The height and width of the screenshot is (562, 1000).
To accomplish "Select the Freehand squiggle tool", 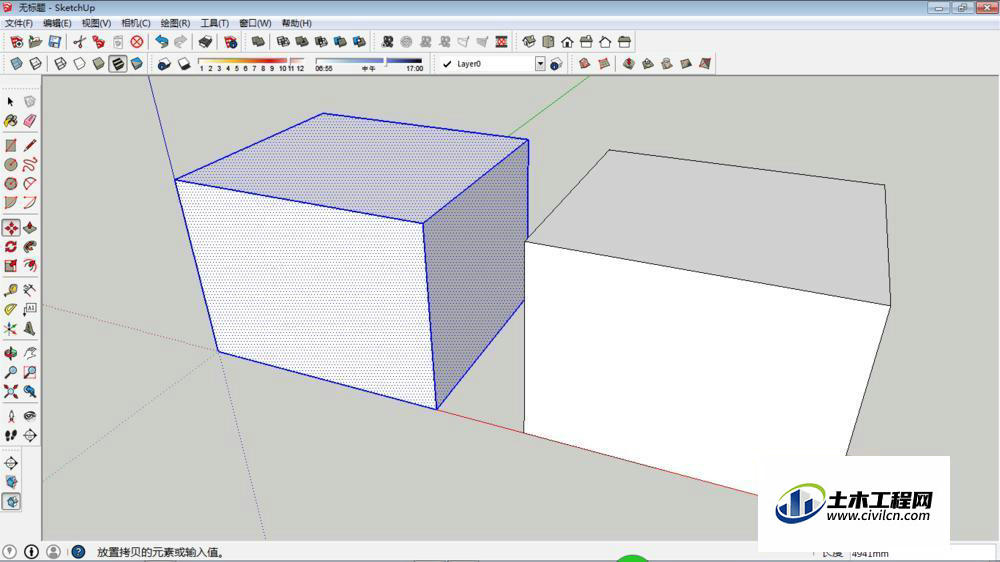I will [x=30, y=165].
